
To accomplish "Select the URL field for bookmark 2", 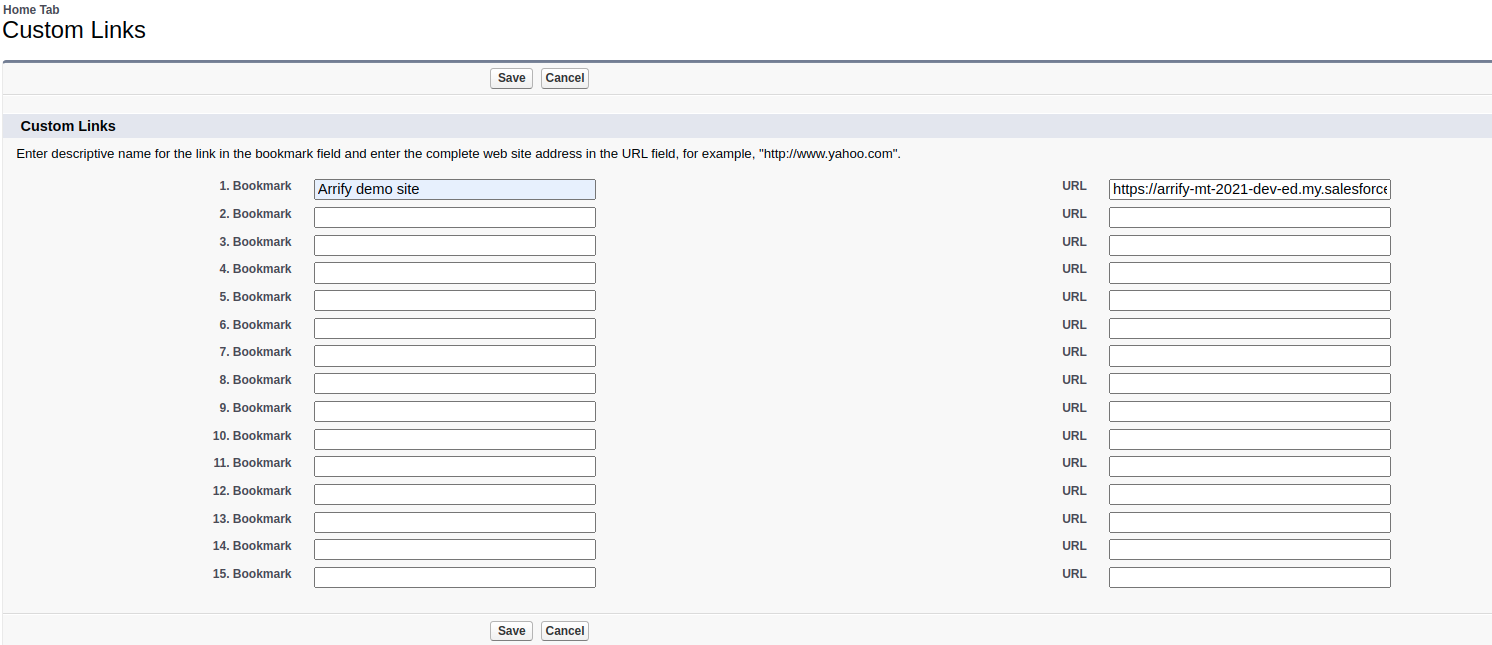I will (1250, 217).
